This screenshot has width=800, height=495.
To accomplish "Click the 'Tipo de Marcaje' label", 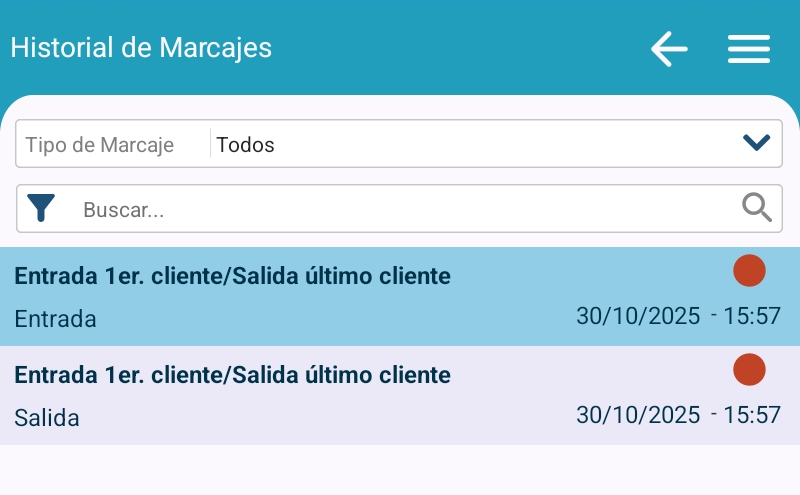I will point(100,145).
